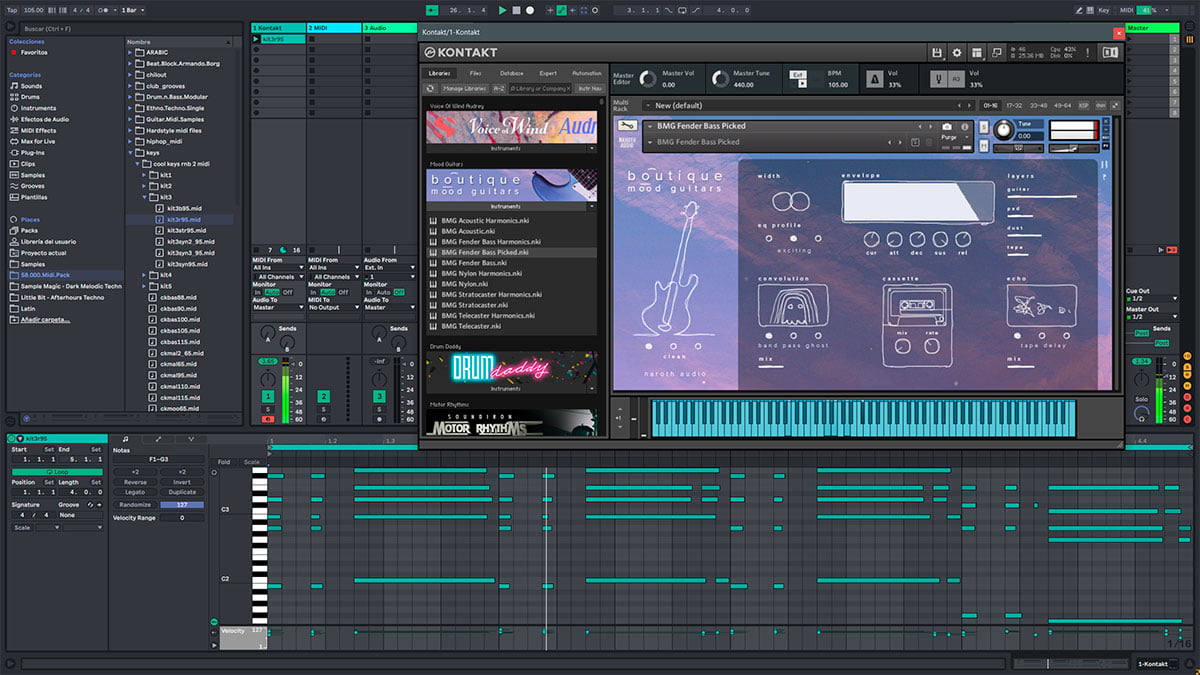Image resolution: width=1200 pixels, height=675 pixels.
Task: Toggle track 1 activator button
Action: [268, 397]
